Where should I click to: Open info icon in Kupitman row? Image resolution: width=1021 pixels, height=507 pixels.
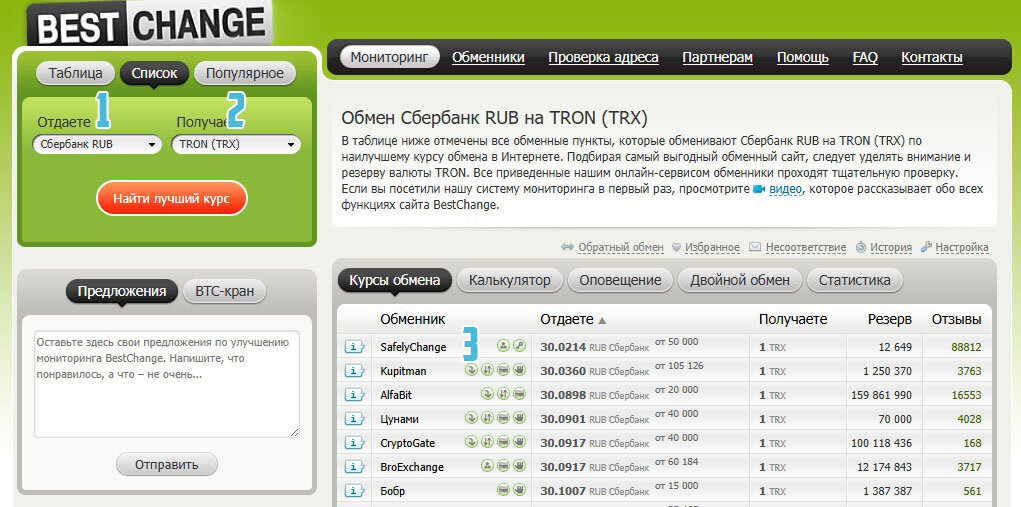[x=354, y=371]
